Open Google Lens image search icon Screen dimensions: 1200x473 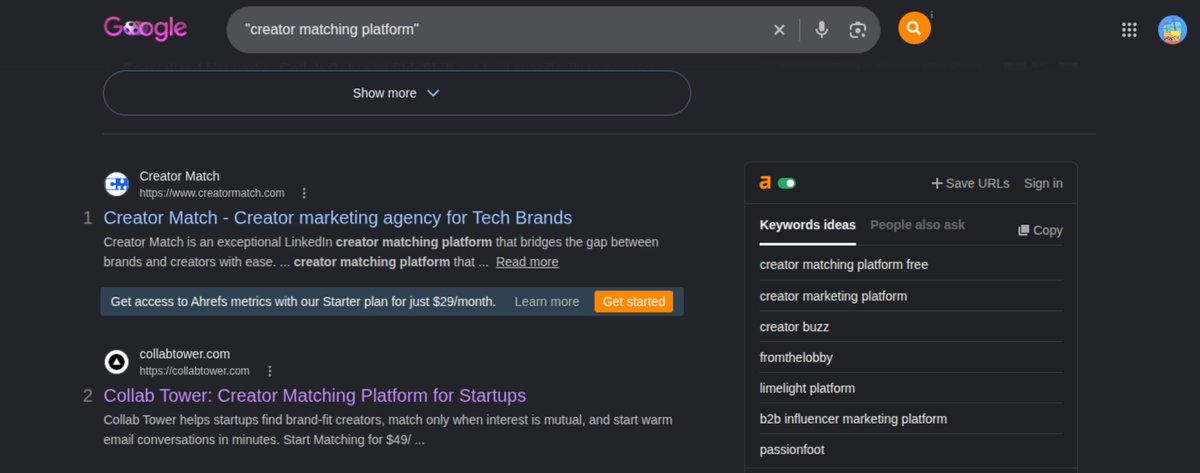[x=857, y=30]
